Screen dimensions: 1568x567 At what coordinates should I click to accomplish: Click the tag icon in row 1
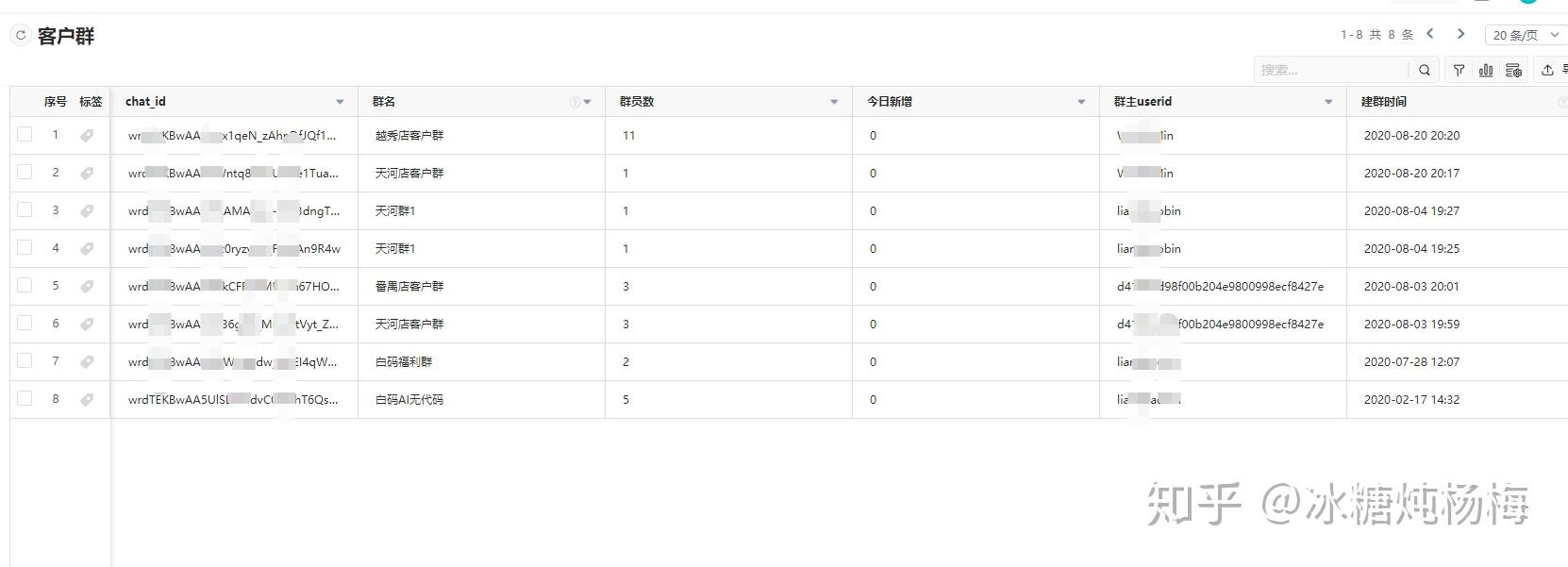tap(87, 136)
